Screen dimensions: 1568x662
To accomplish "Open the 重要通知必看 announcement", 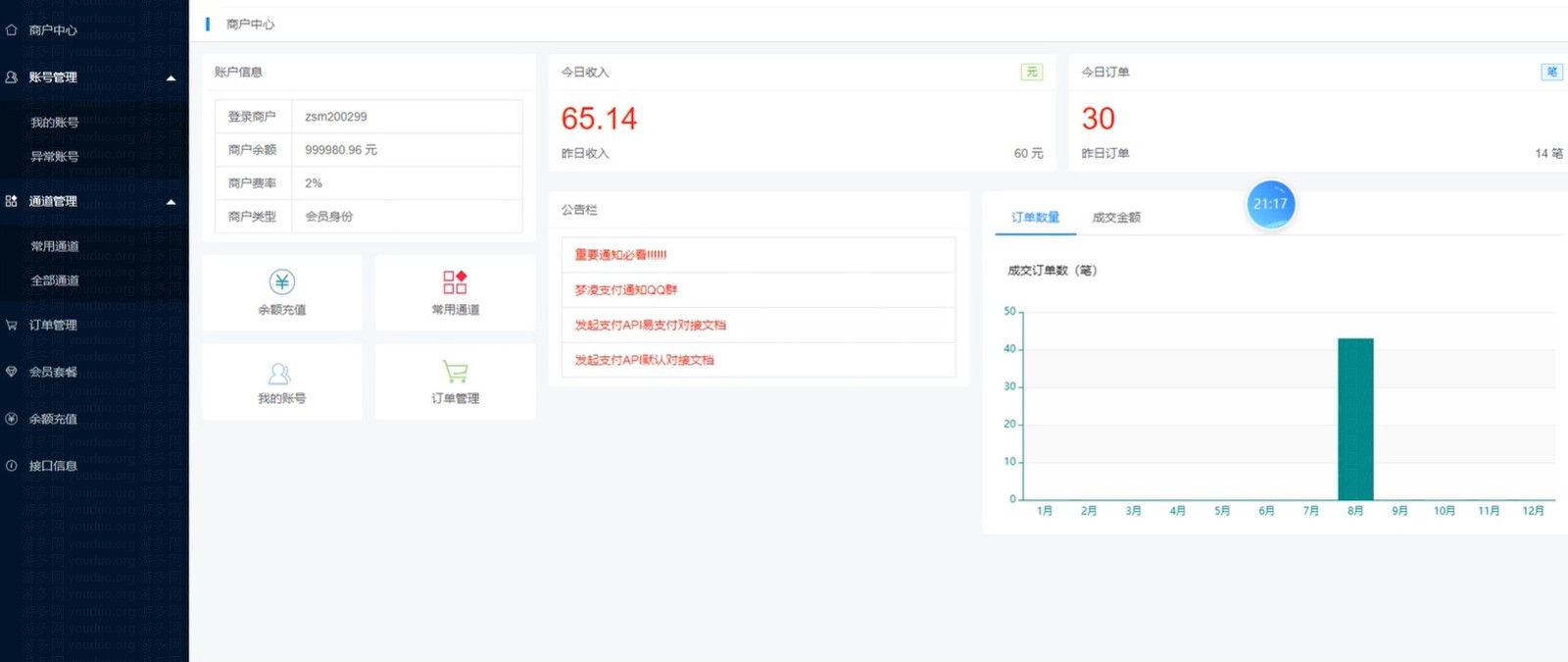I will click(620, 255).
